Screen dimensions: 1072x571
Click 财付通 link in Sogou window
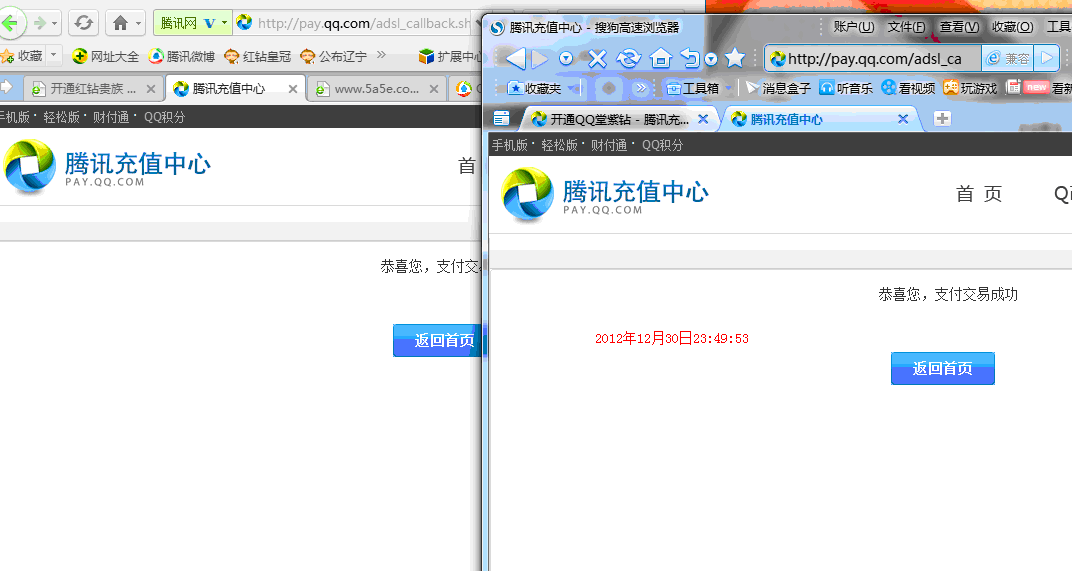(608, 145)
